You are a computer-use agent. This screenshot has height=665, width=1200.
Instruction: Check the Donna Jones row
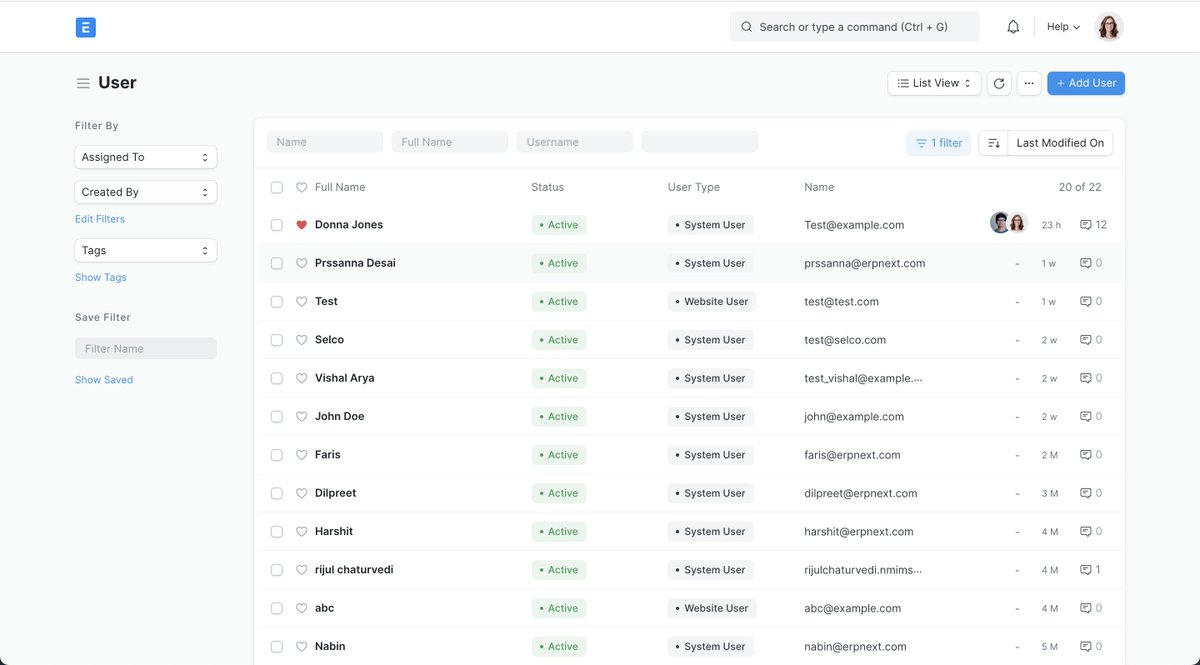[x=277, y=225]
